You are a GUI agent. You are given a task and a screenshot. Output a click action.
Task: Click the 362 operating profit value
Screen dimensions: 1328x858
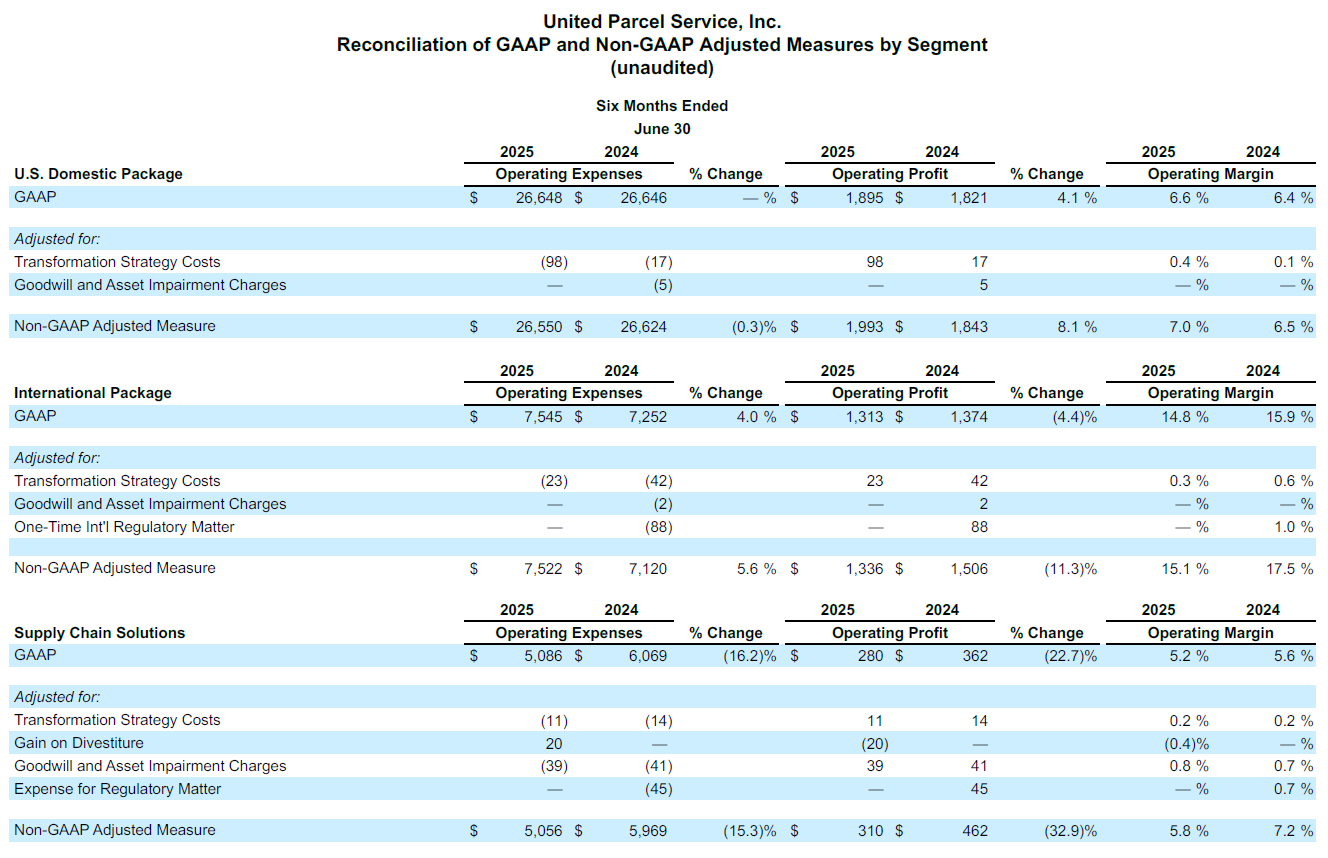pyautogui.click(x=975, y=656)
